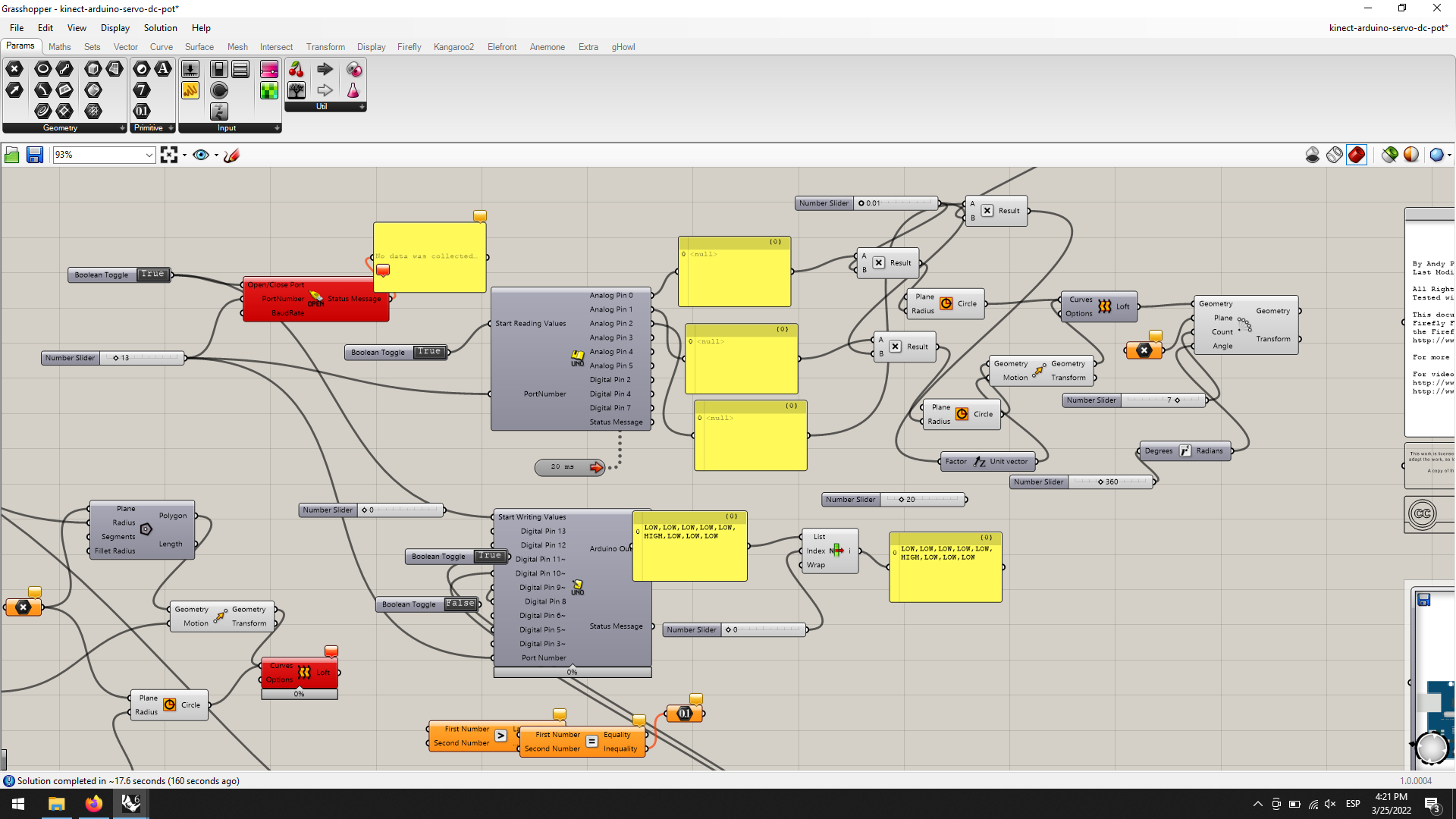The width and height of the screenshot is (1456, 819).
Task: Open Firefox from the Windows taskbar
Action: point(94,804)
